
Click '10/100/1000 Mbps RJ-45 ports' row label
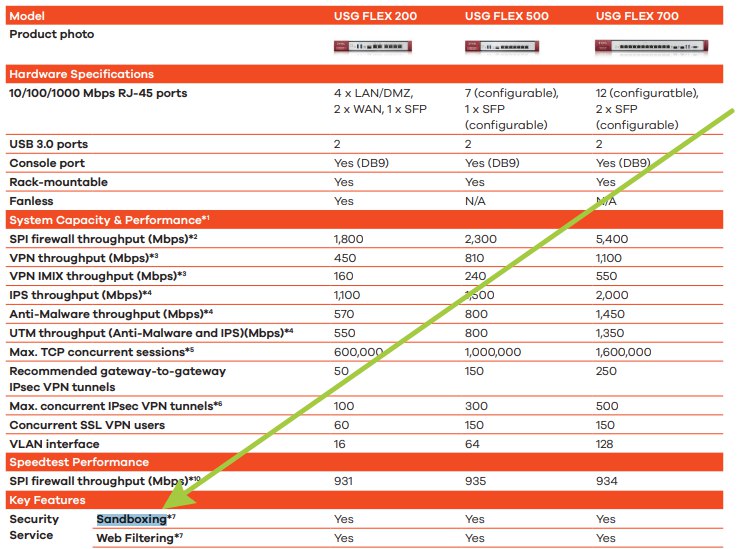(x=98, y=93)
